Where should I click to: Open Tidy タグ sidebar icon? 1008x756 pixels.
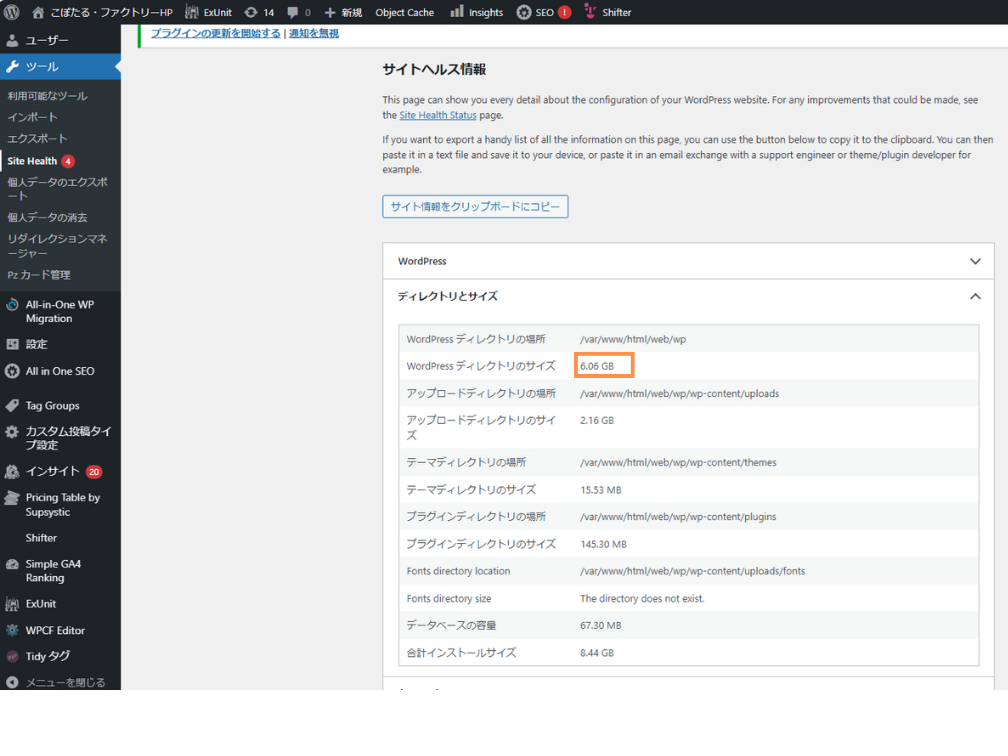point(12,656)
